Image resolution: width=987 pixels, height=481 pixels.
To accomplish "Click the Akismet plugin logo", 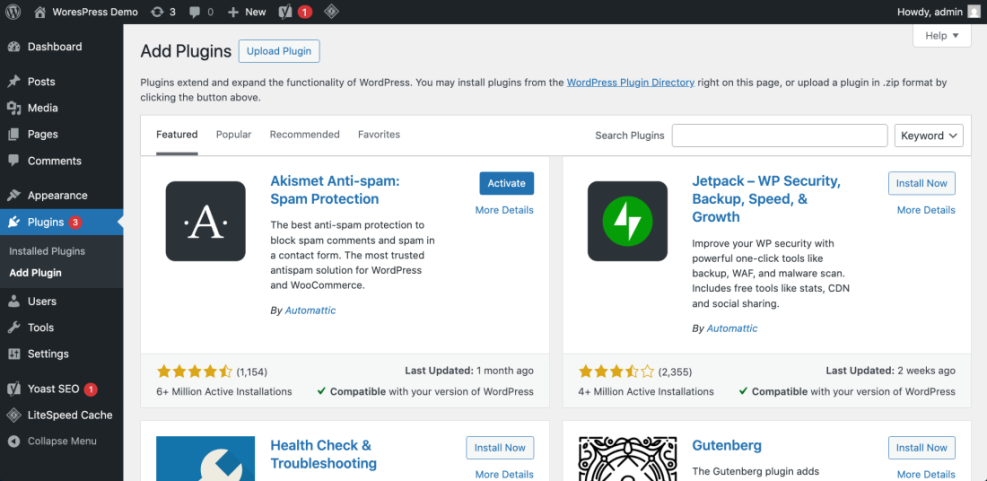I will coord(205,221).
